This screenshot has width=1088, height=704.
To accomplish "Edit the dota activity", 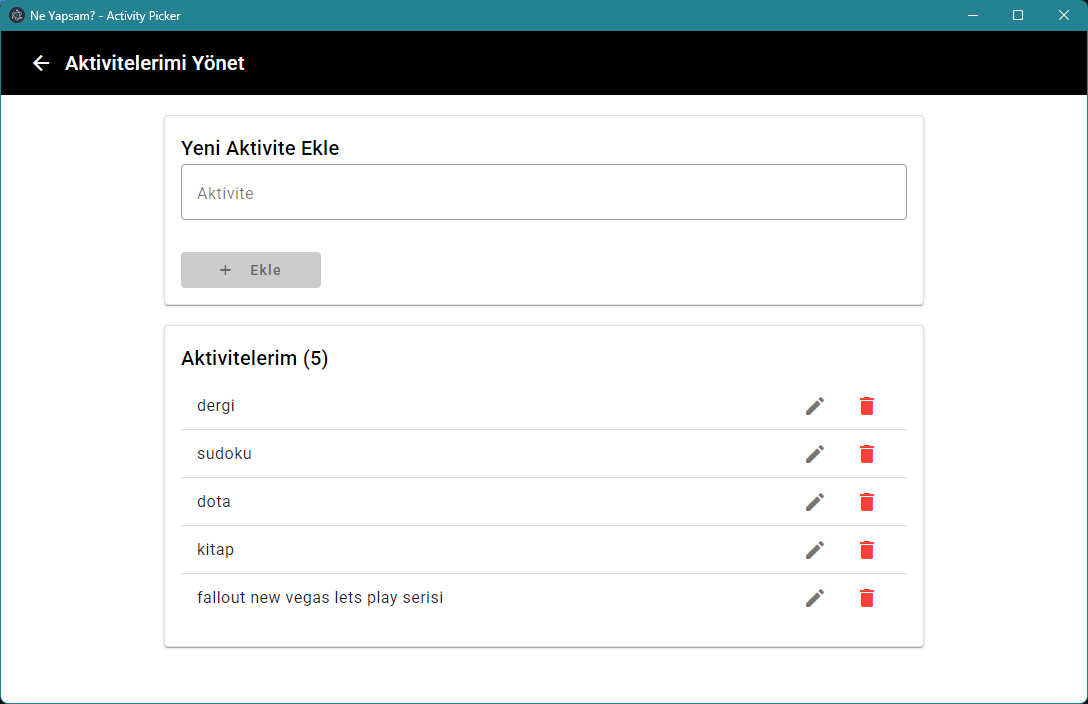I will coord(815,502).
